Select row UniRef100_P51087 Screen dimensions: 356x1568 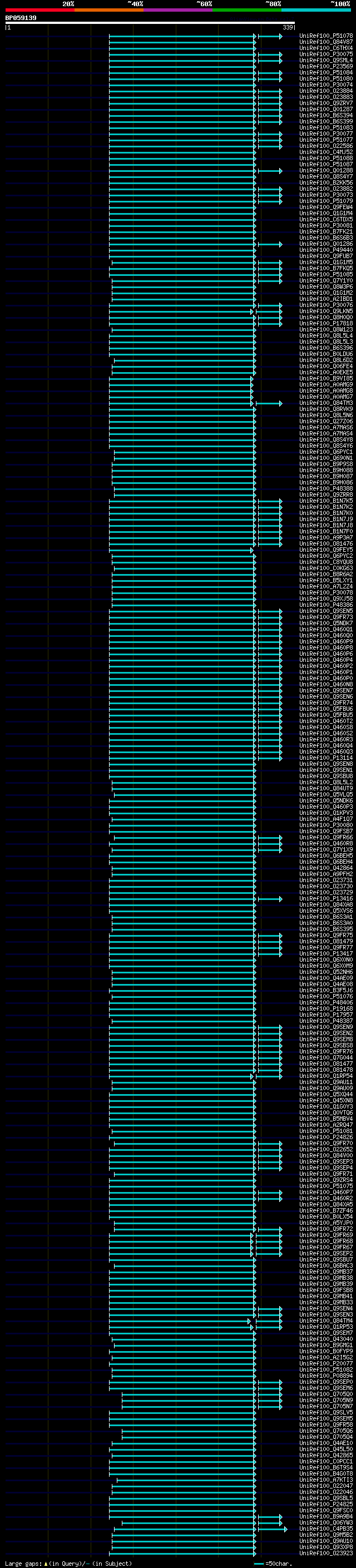pyautogui.click(x=326, y=164)
